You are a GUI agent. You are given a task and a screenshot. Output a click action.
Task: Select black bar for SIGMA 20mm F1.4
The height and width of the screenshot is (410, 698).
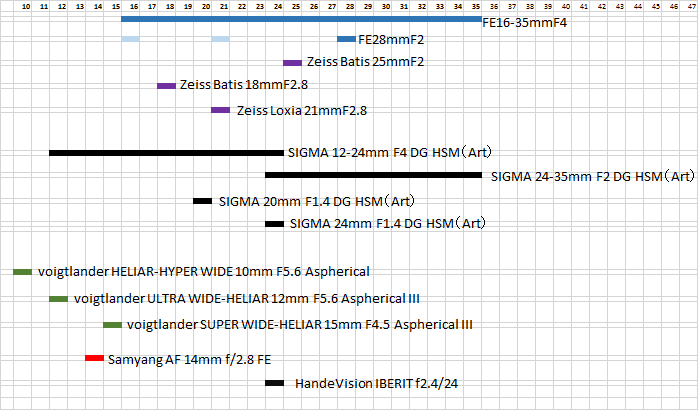click(203, 201)
